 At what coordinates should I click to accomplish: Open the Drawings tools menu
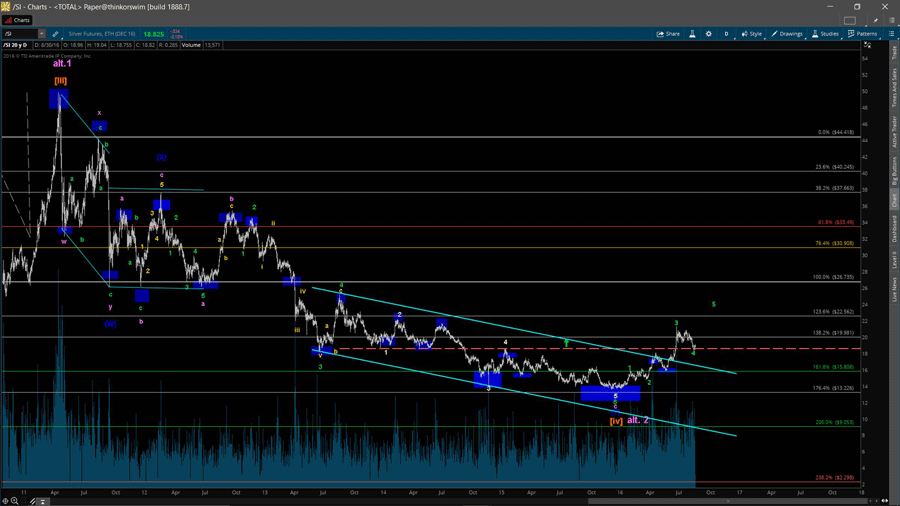(787, 34)
